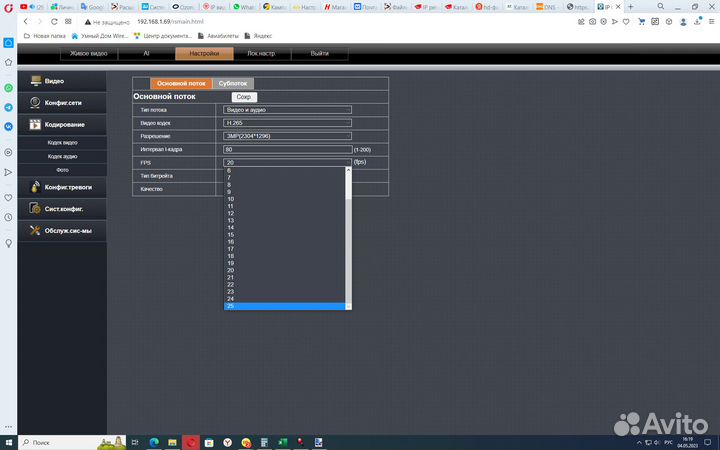Viewport: 720px width, 450px height.
Task: Click the FPS list scrollbar
Action: (348, 240)
